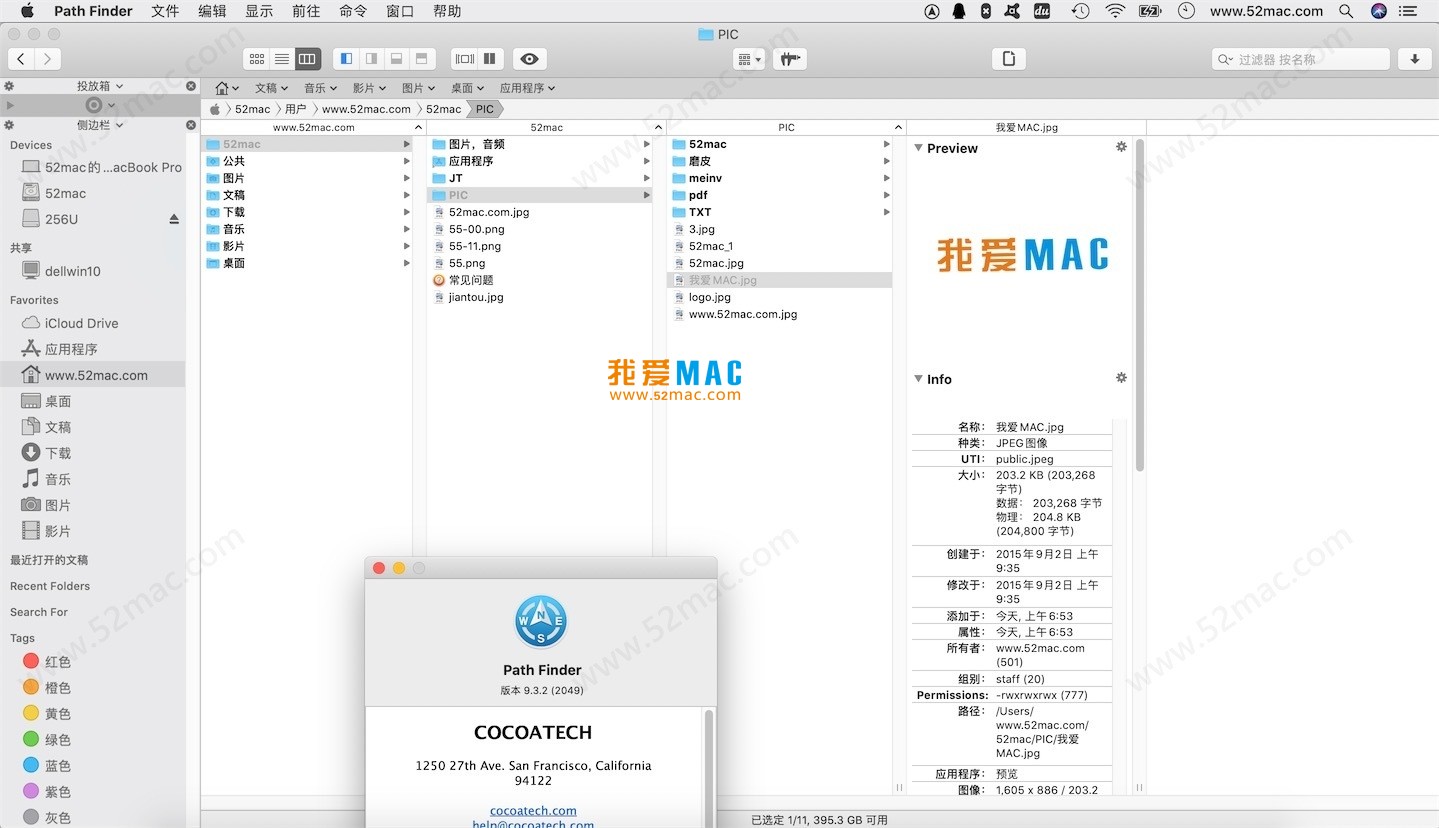Expand the 公共 folder in the first column
Screen dimensions: 1439x828
(x=407, y=161)
